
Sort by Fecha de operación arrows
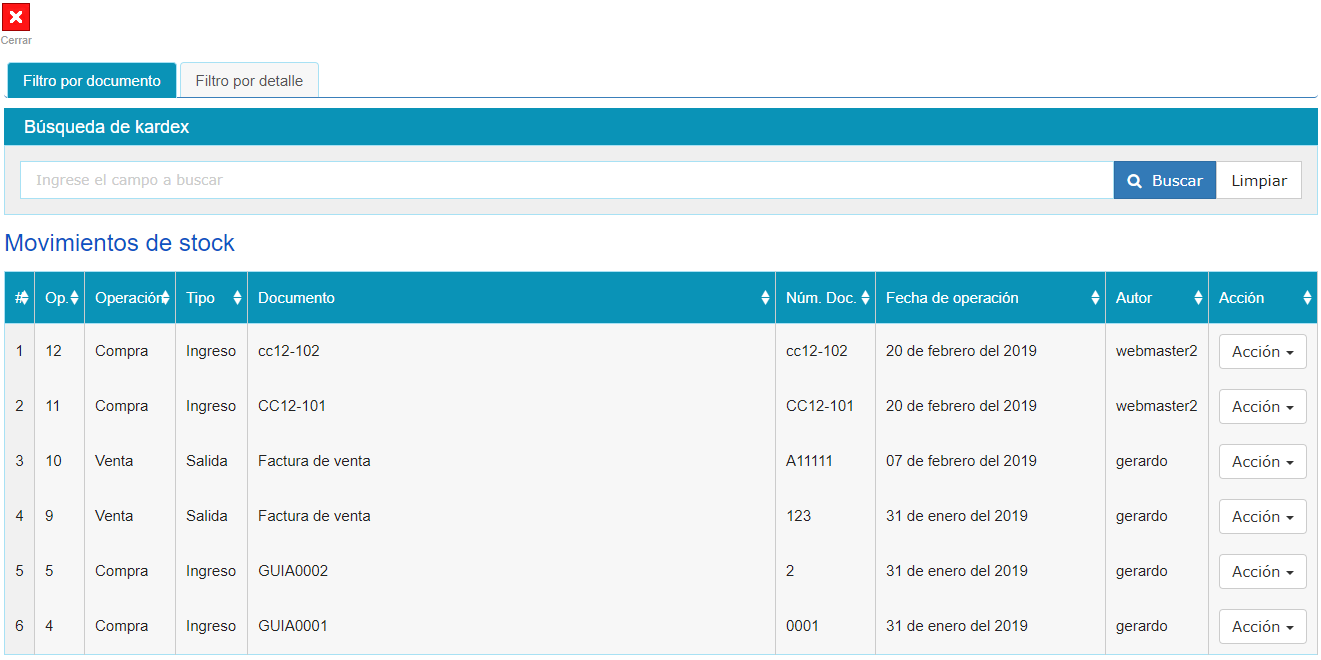(x=1095, y=298)
